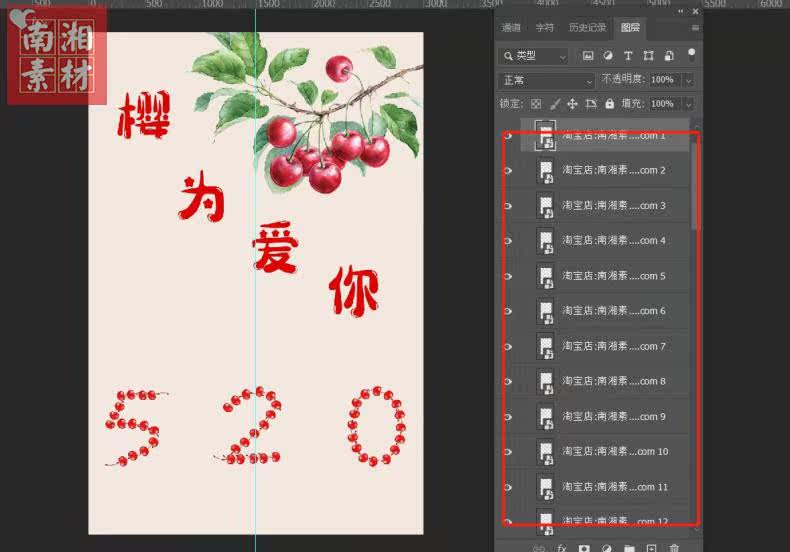The width and height of the screenshot is (790, 552).
Task: Hide layer com 7 with eye icon
Action: [508, 347]
